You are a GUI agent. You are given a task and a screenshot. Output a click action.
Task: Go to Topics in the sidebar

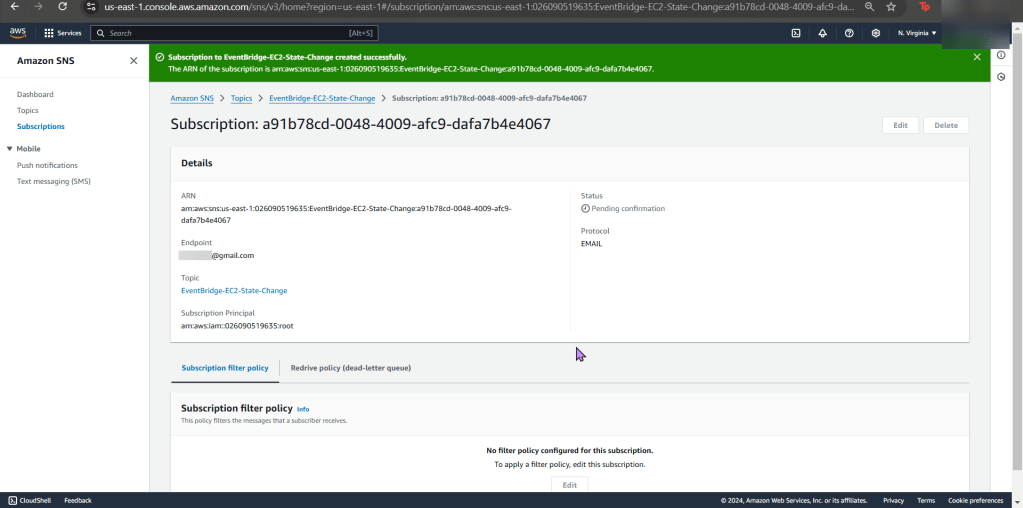coord(28,110)
